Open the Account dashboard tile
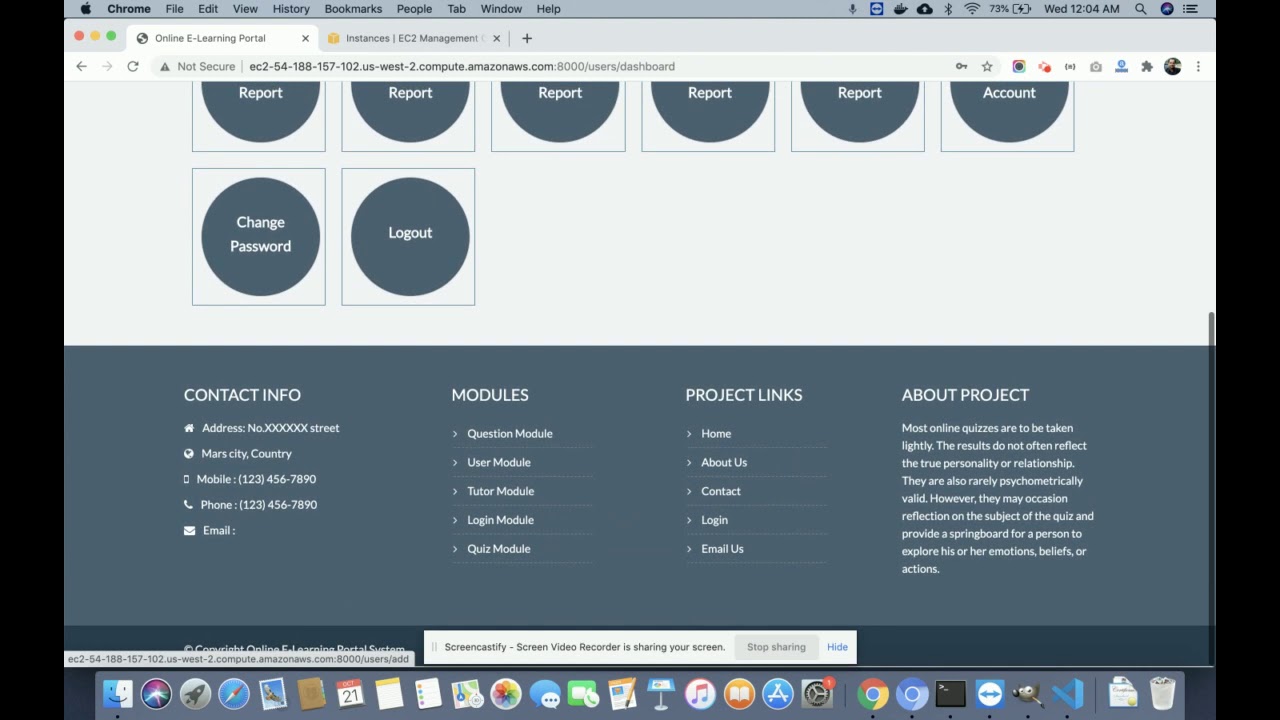 [1009, 112]
